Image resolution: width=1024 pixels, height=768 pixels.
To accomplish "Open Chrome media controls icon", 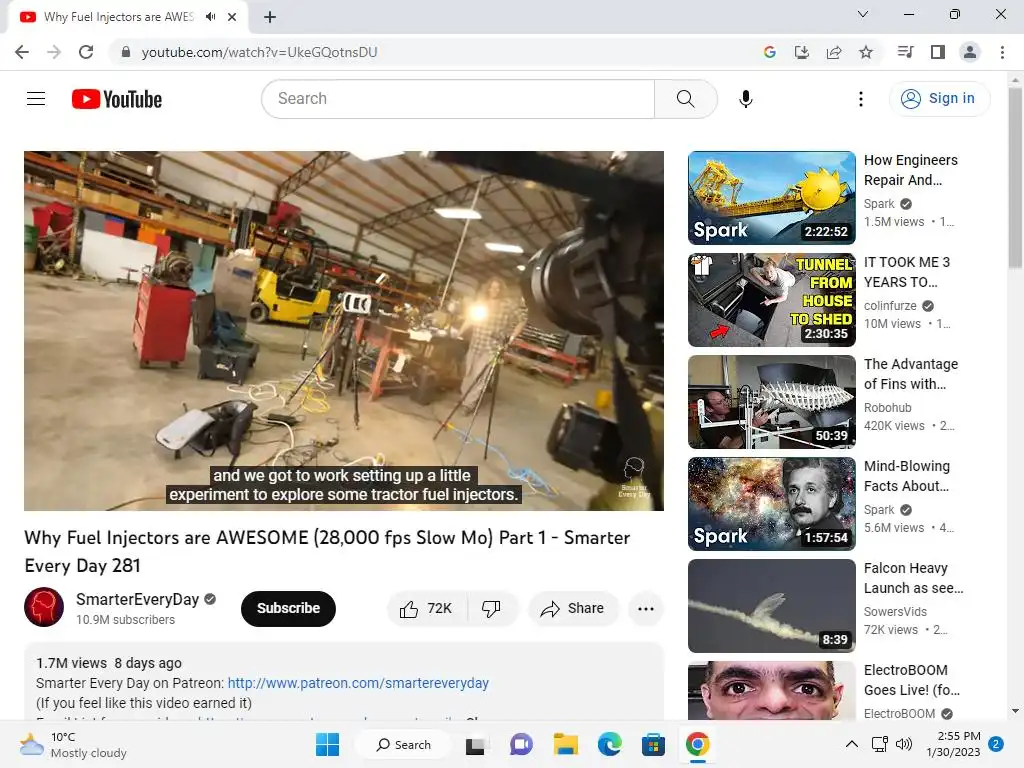I will pos(905,52).
